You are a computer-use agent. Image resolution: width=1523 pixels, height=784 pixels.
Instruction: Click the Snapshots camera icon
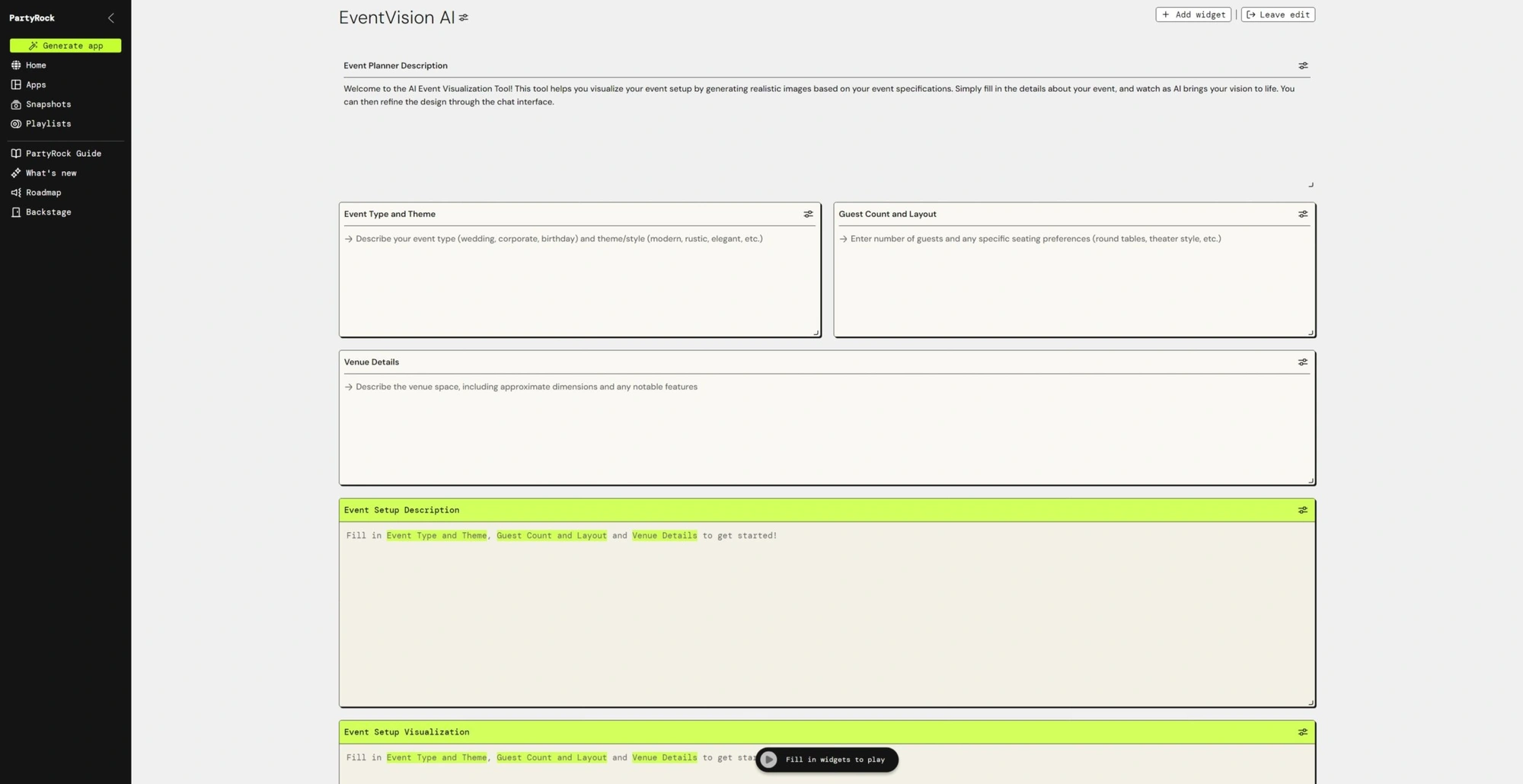(x=16, y=104)
